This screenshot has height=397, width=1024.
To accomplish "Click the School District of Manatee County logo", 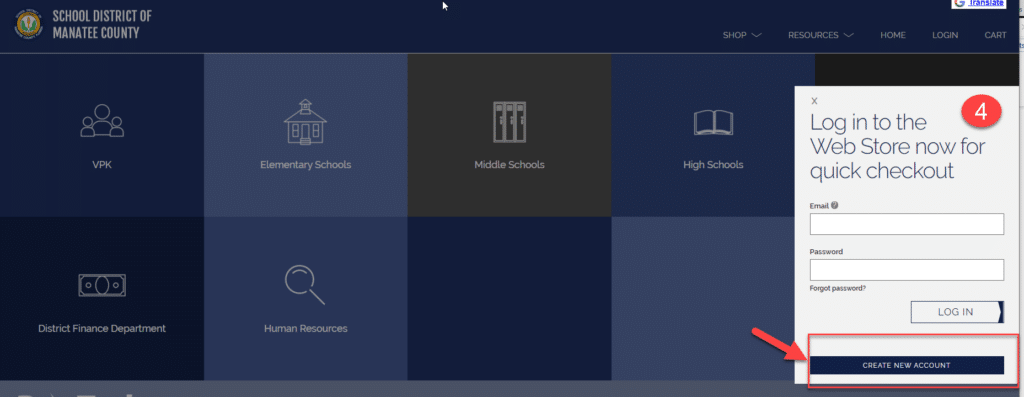I will click(28, 24).
